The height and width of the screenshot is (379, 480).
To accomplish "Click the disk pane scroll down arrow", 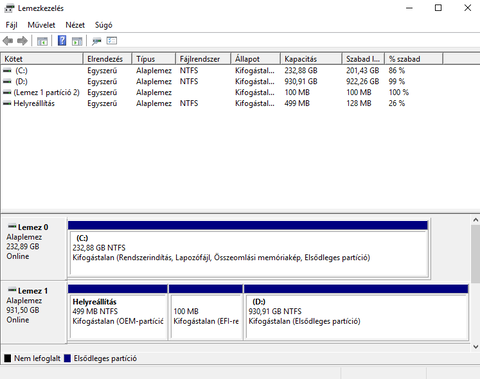I will click(x=476, y=347).
